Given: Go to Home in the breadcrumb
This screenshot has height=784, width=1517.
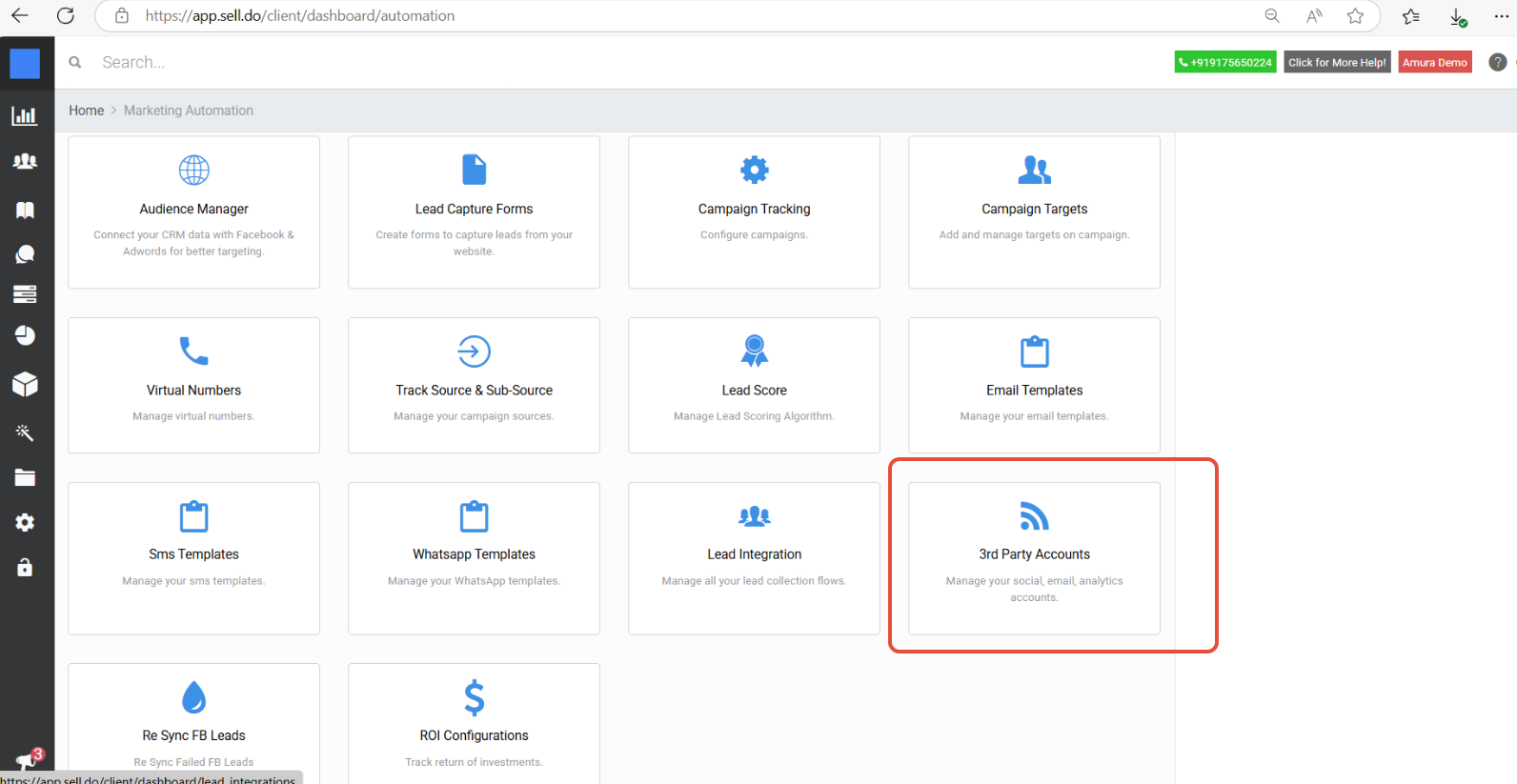Looking at the screenshot, I should coord(86,111).
